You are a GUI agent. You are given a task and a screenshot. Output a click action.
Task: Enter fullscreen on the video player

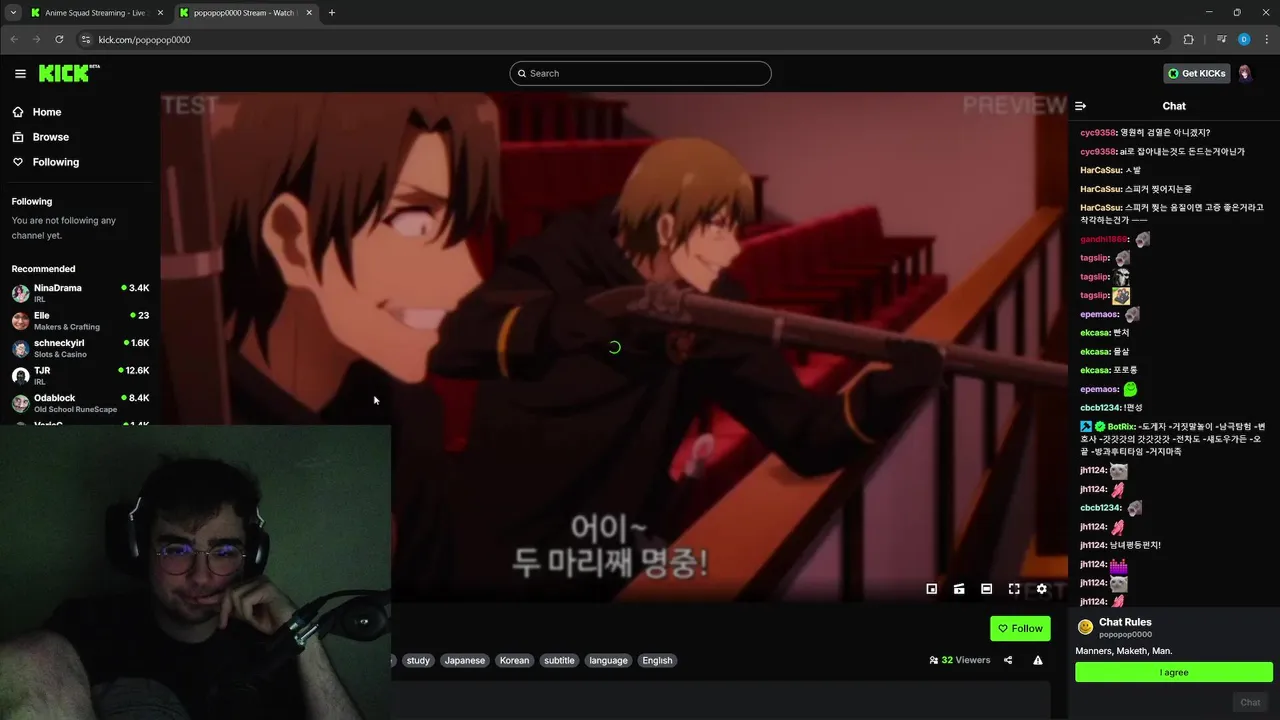[x=1014, y=589]
